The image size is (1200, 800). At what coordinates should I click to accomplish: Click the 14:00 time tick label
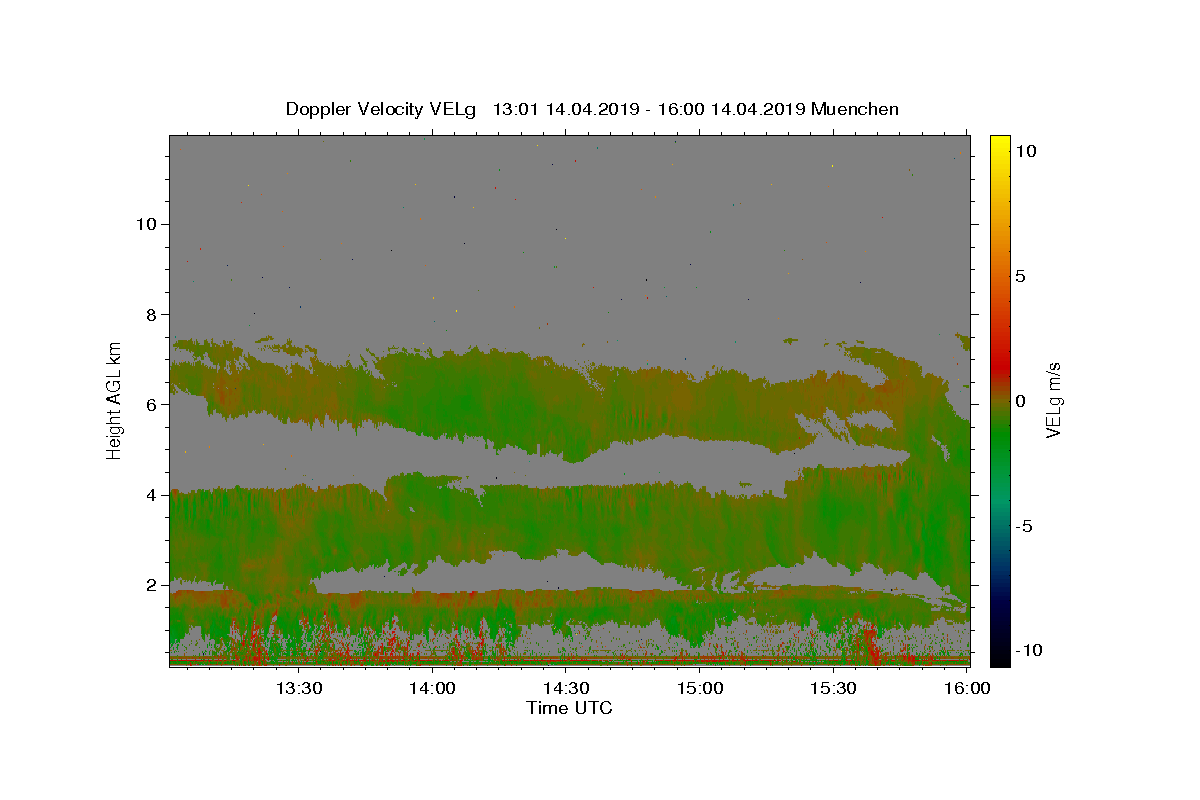pos(432,689)
